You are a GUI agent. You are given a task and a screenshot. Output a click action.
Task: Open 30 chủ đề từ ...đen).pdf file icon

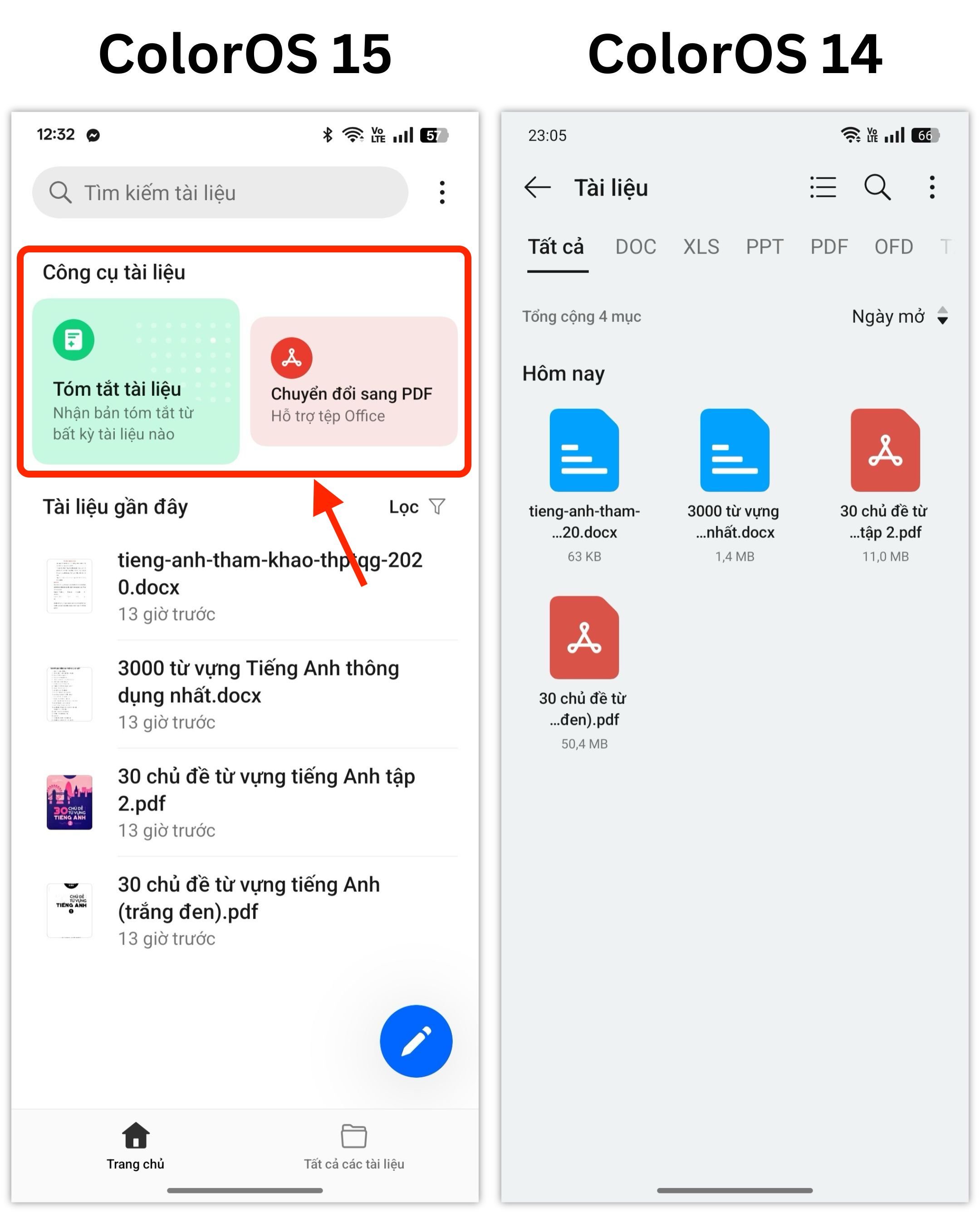coord(584,638)
